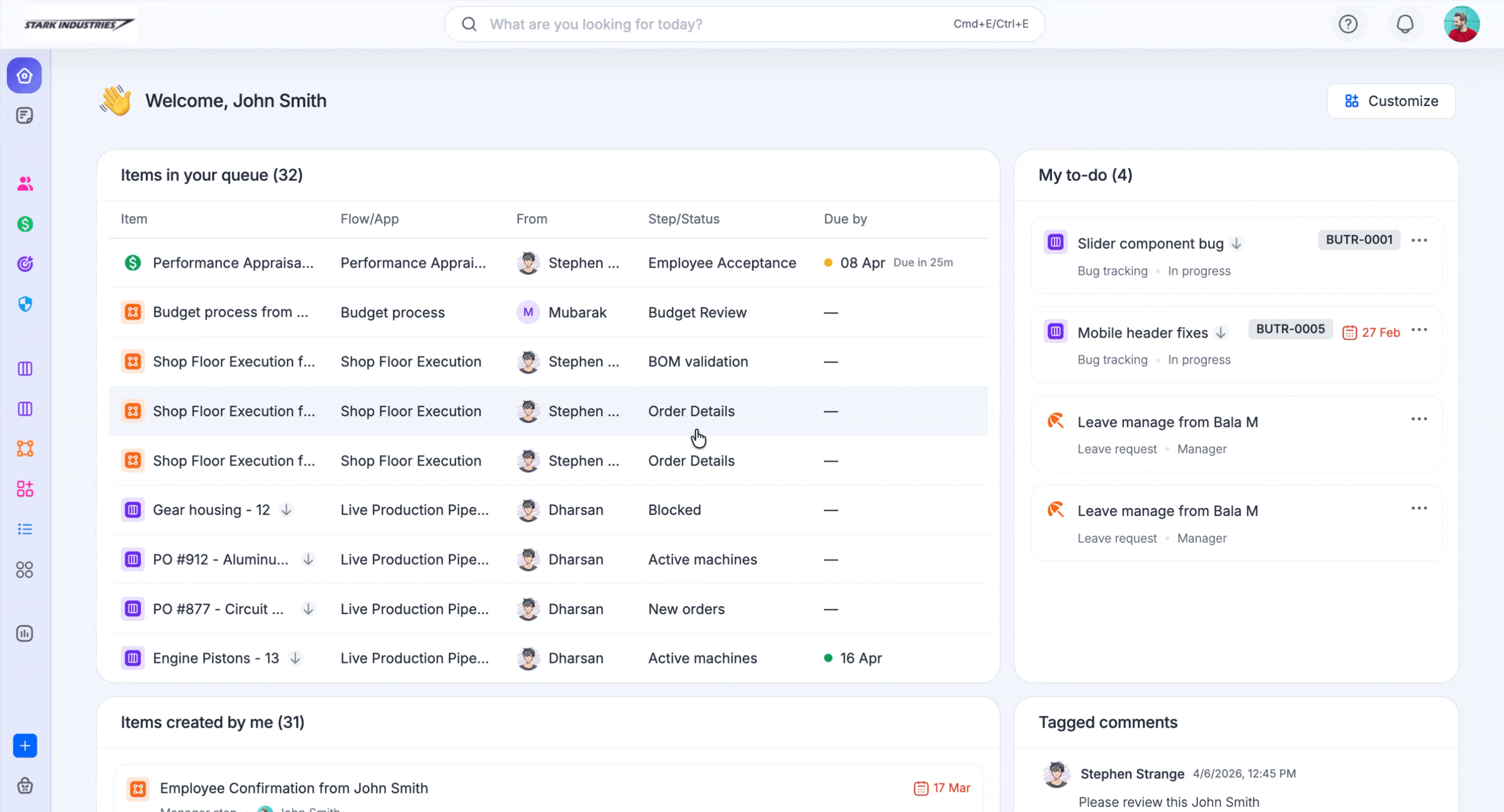1504x812 pixels.
Task: Open the orange process flow sidebar icon
Action: point(25,448)
